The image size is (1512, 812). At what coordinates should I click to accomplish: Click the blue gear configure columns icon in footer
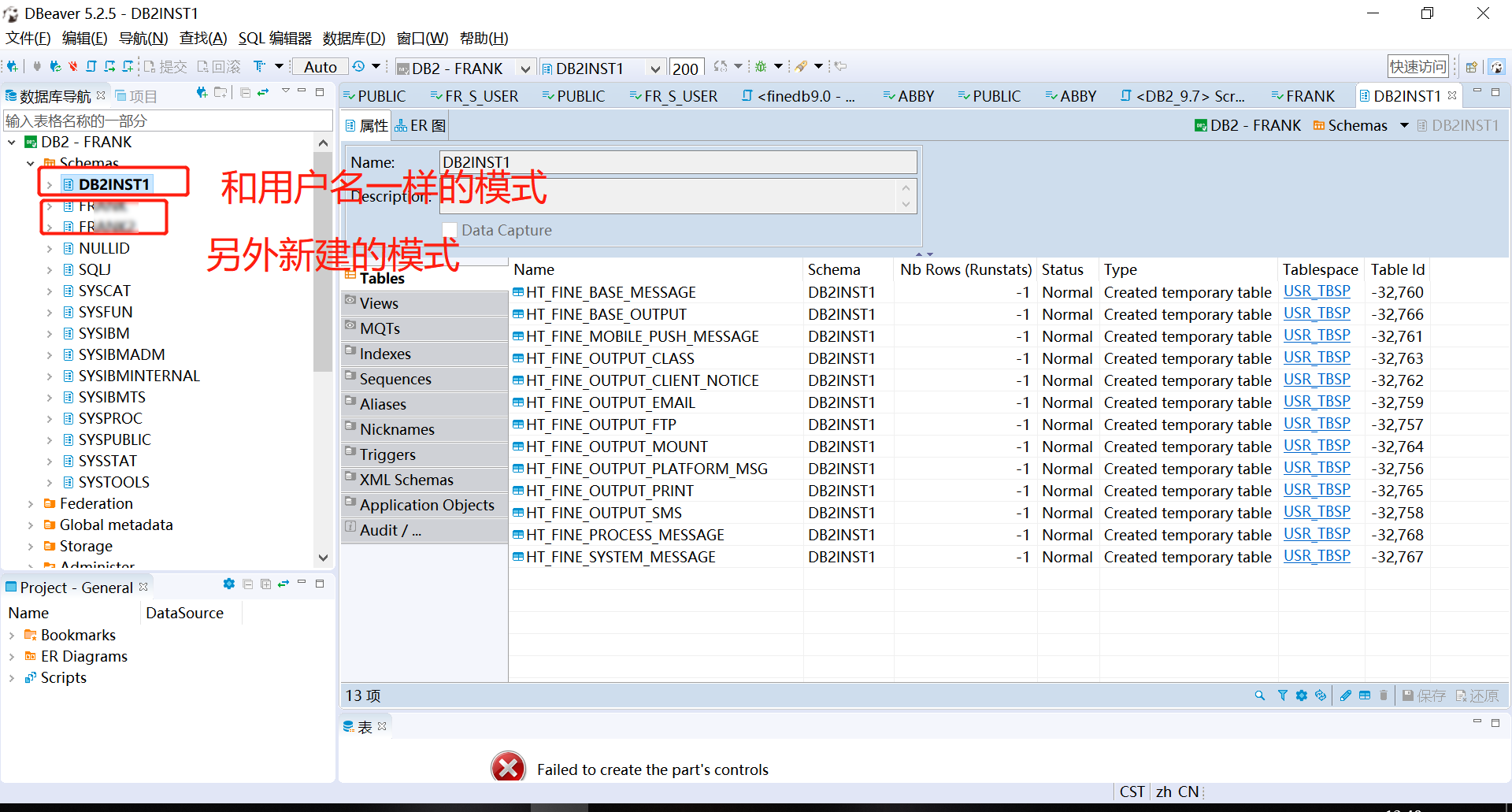(1301, 695)
